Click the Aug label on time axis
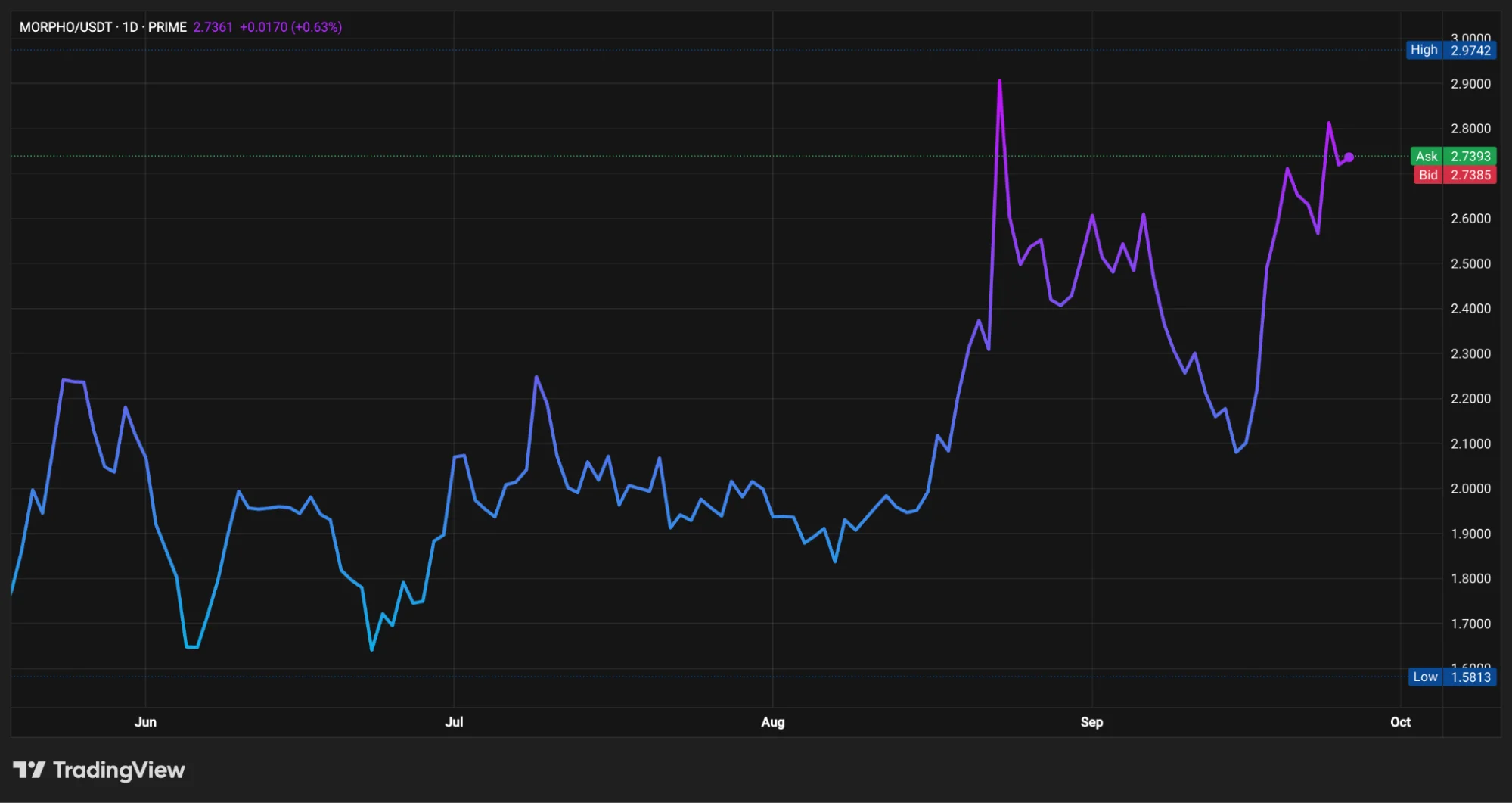1512x803 pixels. [772, 722]
